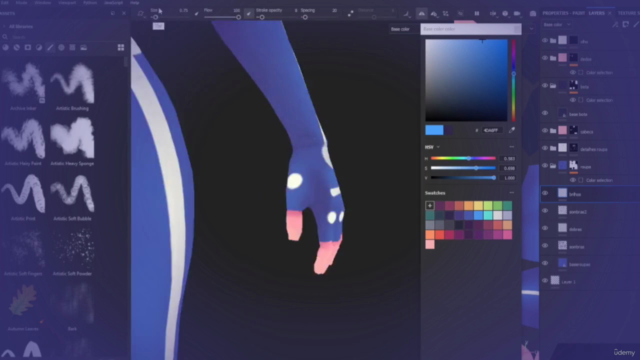Switch to the Layers tab

click(x=596, y=13)
